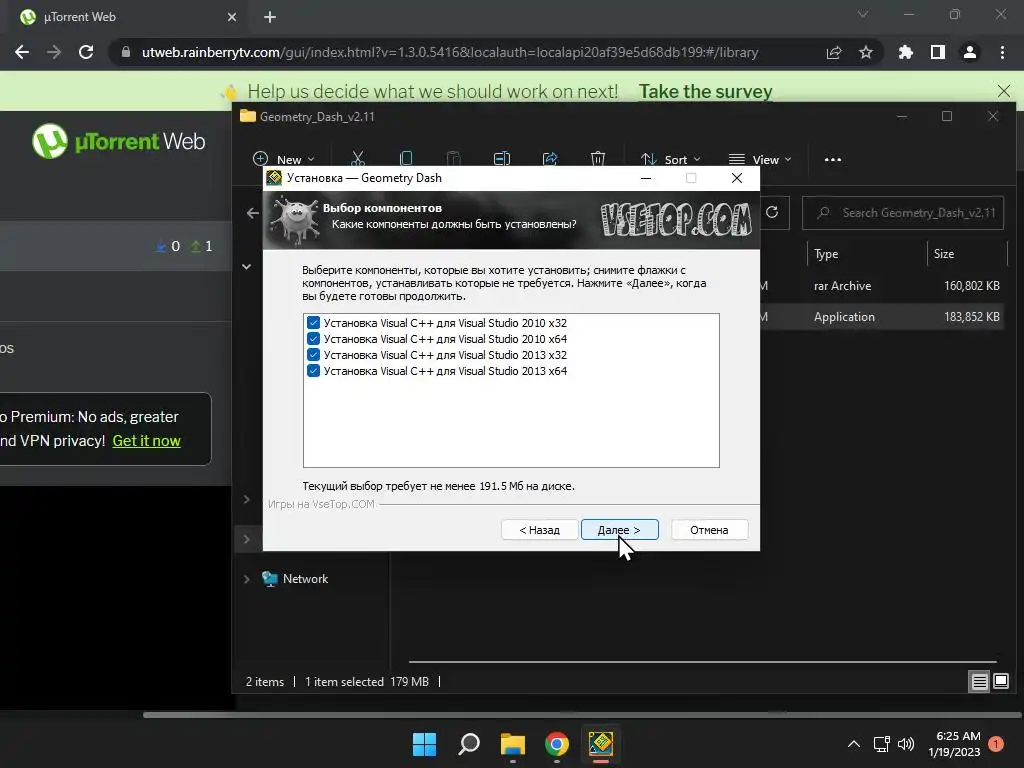This screenshot has height=768, width=1024.
Task: Open a new browser tab
Action: (x=270, y=18)
